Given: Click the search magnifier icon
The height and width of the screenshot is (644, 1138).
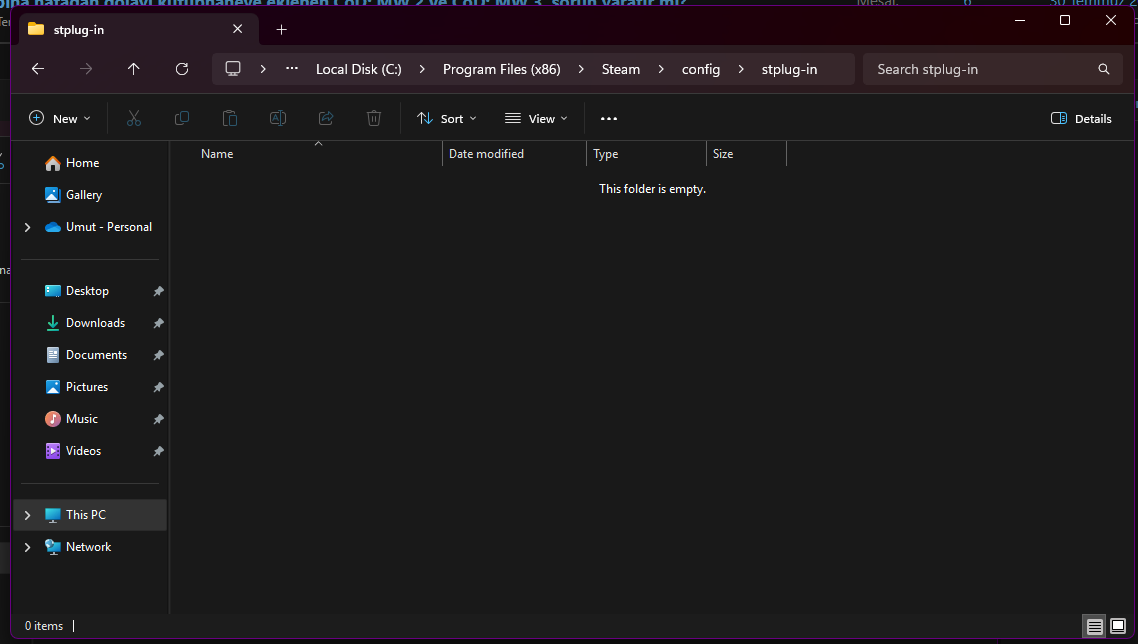Looking at the screenshot, I should coord(1104,69).
